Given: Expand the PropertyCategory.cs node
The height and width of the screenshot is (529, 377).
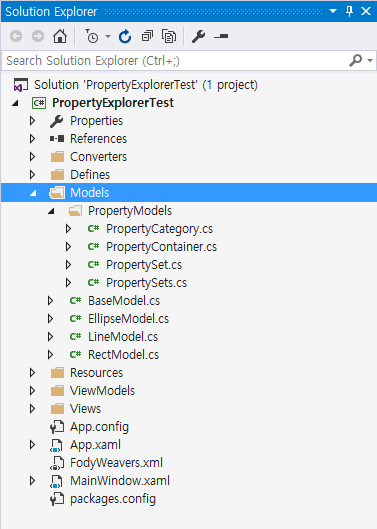Looking at the screenshot, I should (x=68, y=229).
